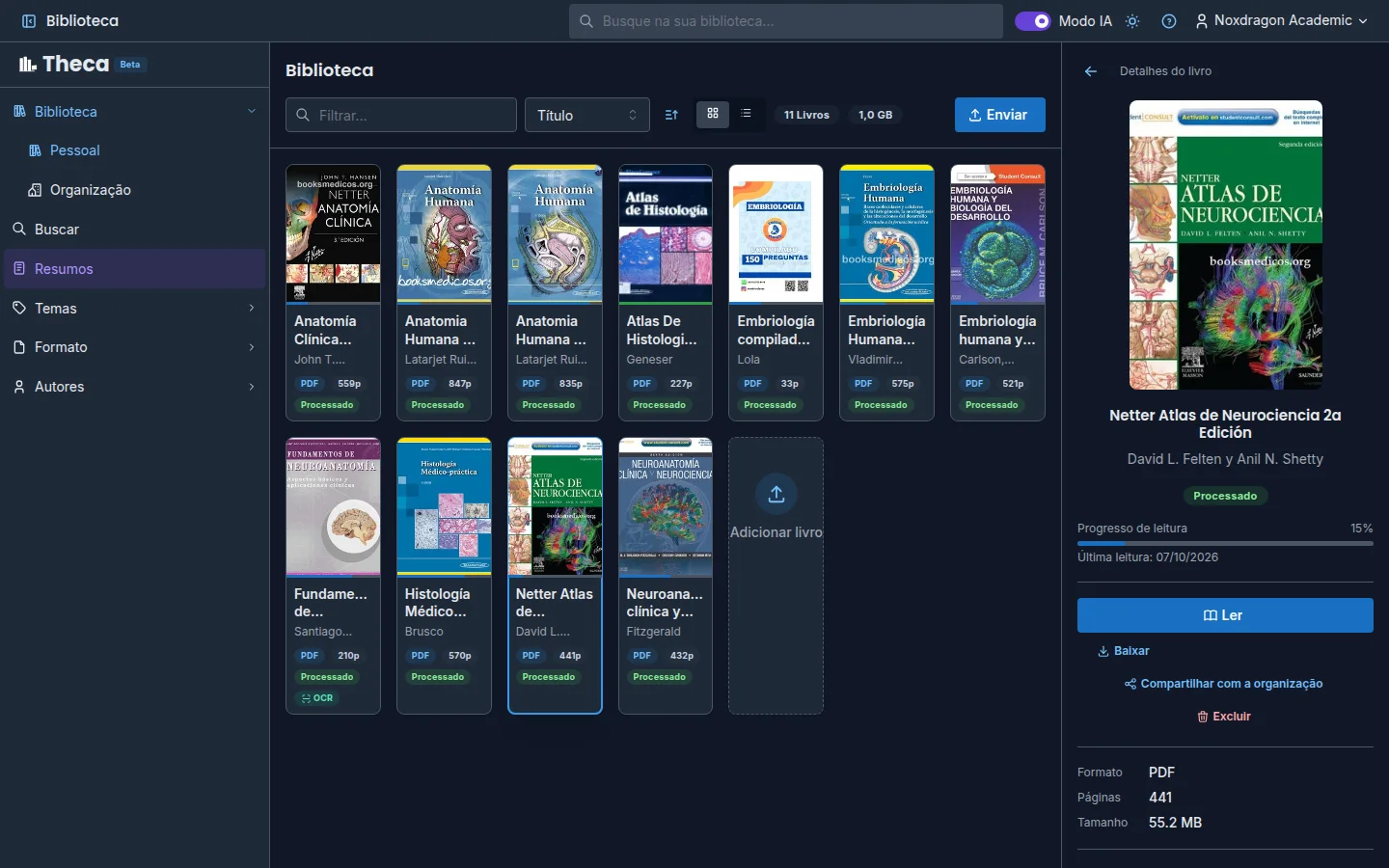Toggle the light/dark theme sun icon

tap(1132, 21)
